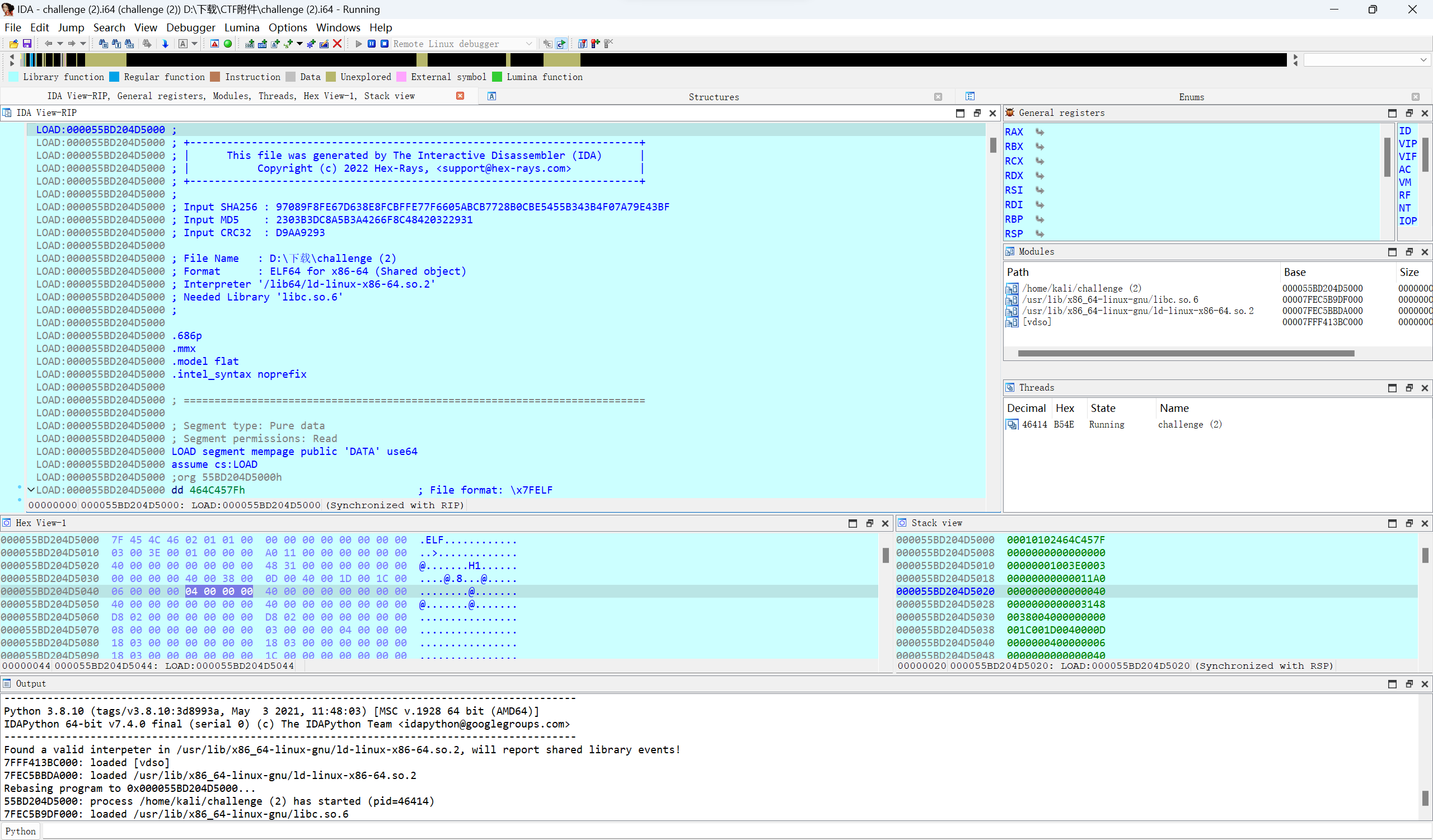Open the back history dropdown arrow

point(60,44)
